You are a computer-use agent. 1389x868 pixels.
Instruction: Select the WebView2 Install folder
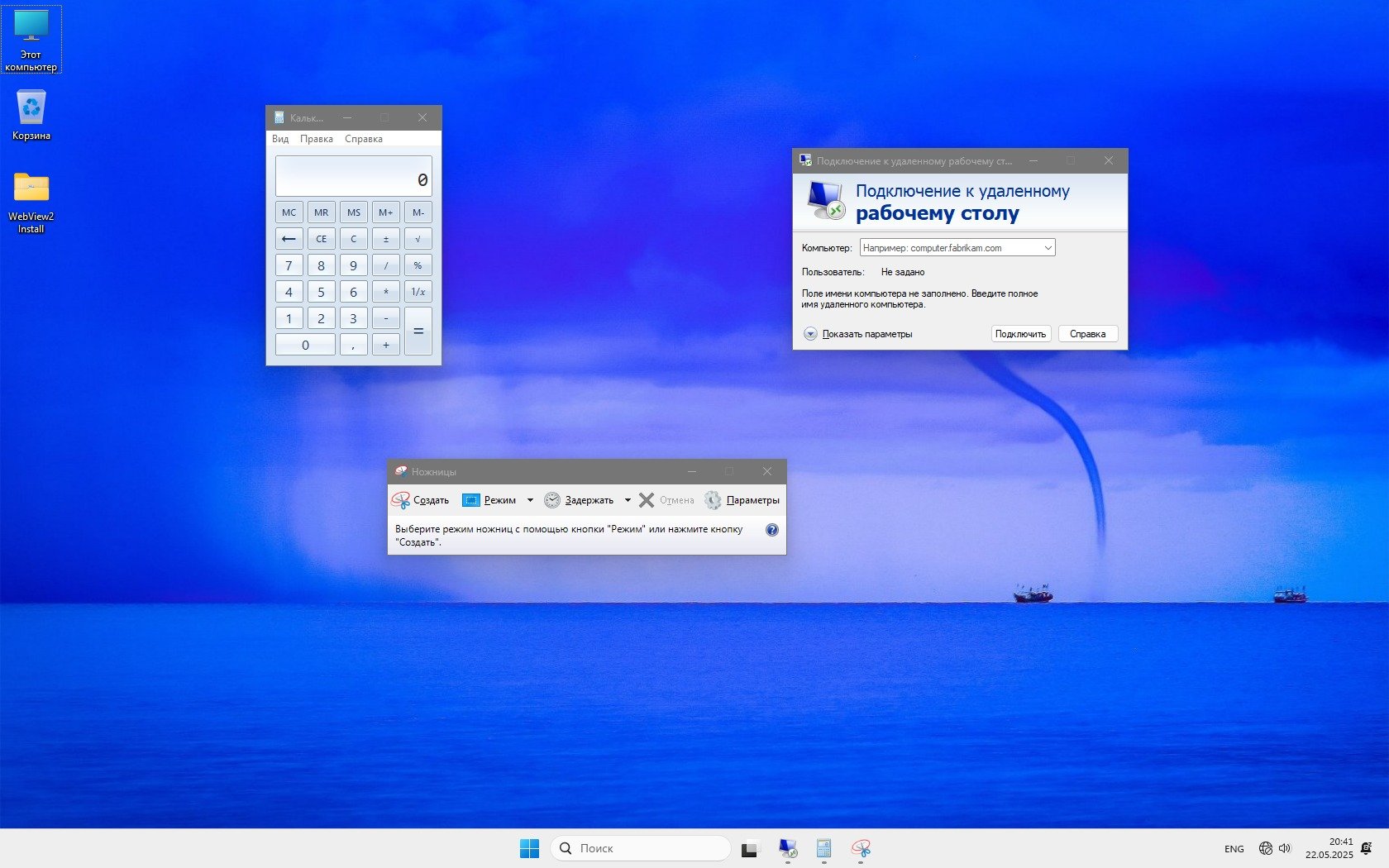[31, 188]
